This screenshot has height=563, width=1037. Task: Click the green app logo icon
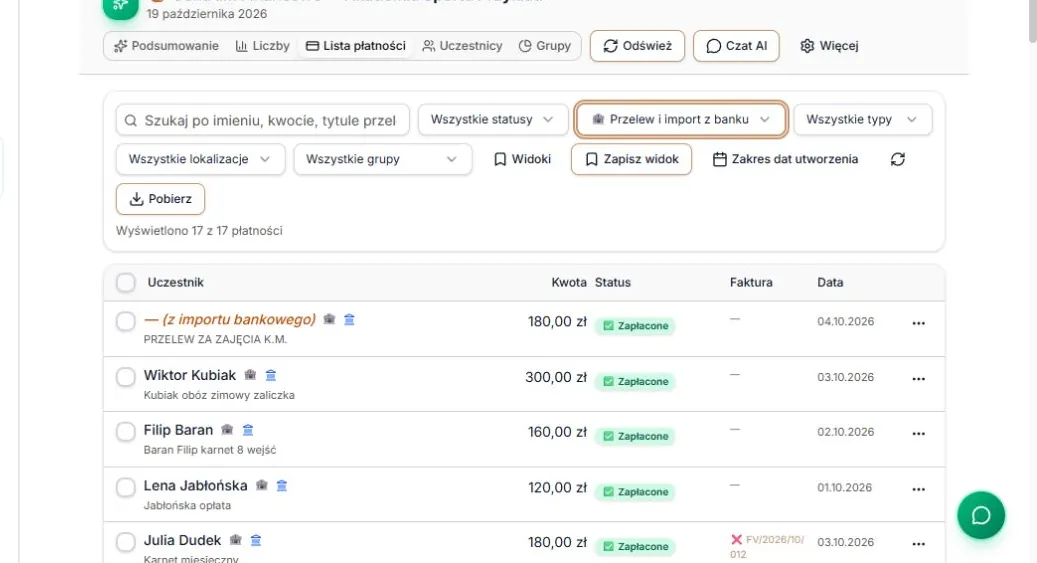tap(120, 7)
